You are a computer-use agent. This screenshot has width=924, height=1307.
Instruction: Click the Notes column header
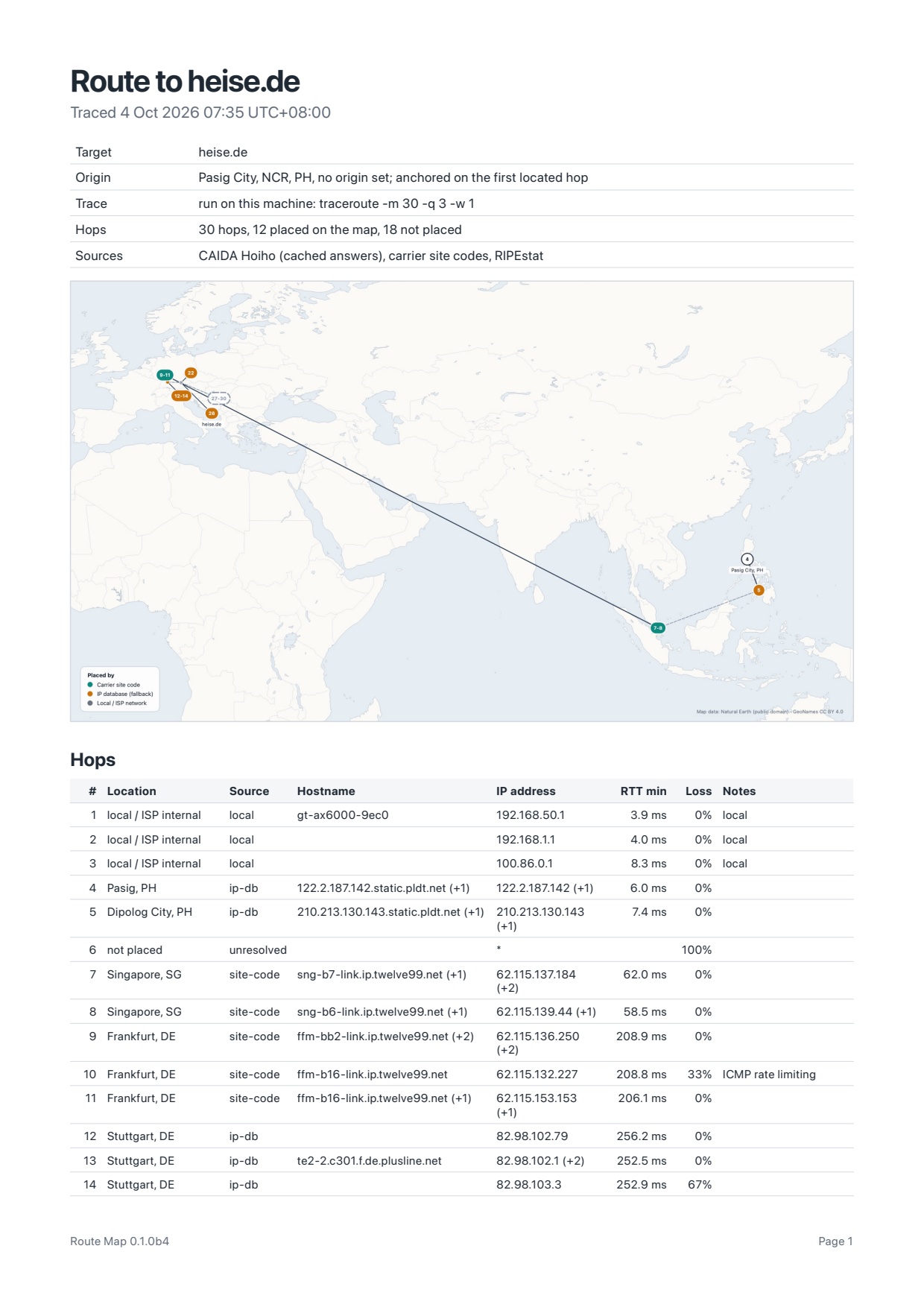coord(738,791)
